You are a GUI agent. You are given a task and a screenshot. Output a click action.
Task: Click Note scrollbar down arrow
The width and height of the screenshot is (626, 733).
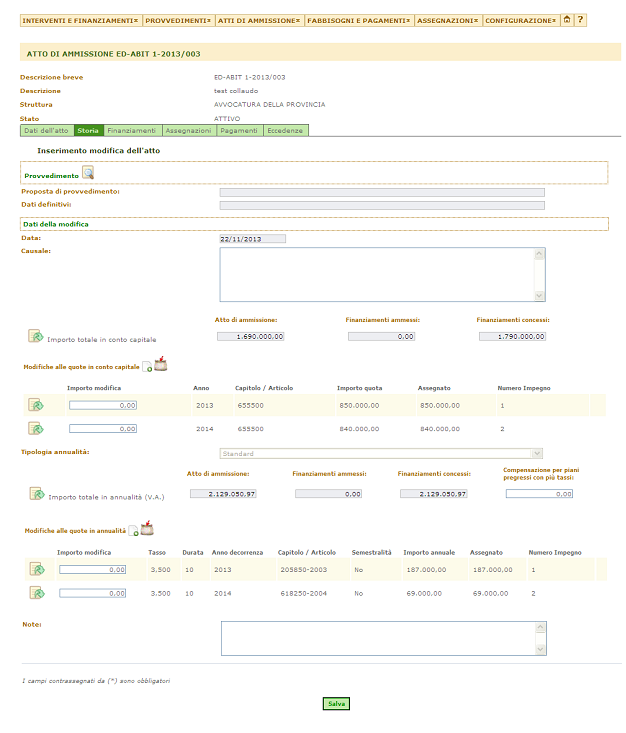coord(540,649)
